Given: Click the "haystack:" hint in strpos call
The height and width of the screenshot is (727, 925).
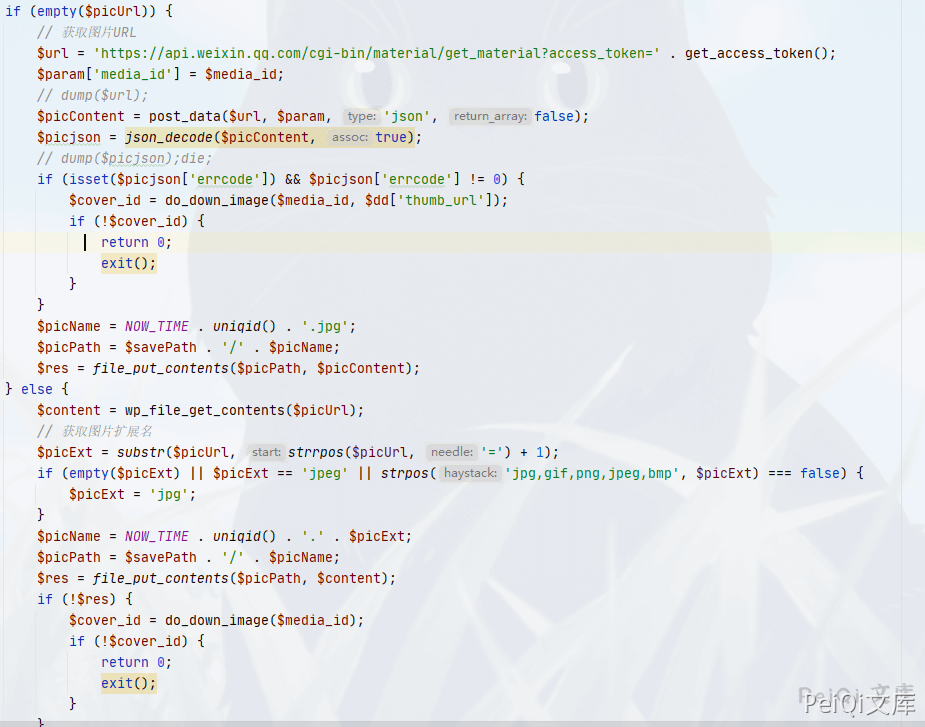Looking at the screenshot, I should point(470,473).
